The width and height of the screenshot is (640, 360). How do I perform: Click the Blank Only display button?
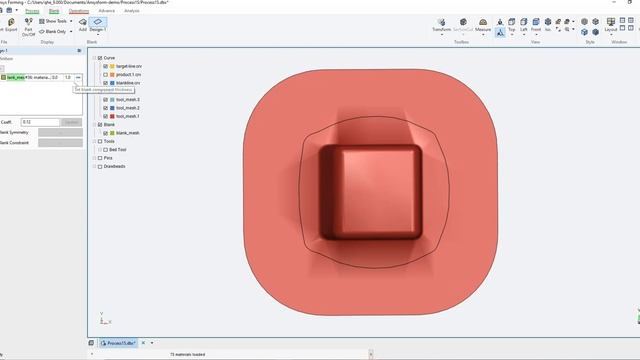(x=52, y=31)
